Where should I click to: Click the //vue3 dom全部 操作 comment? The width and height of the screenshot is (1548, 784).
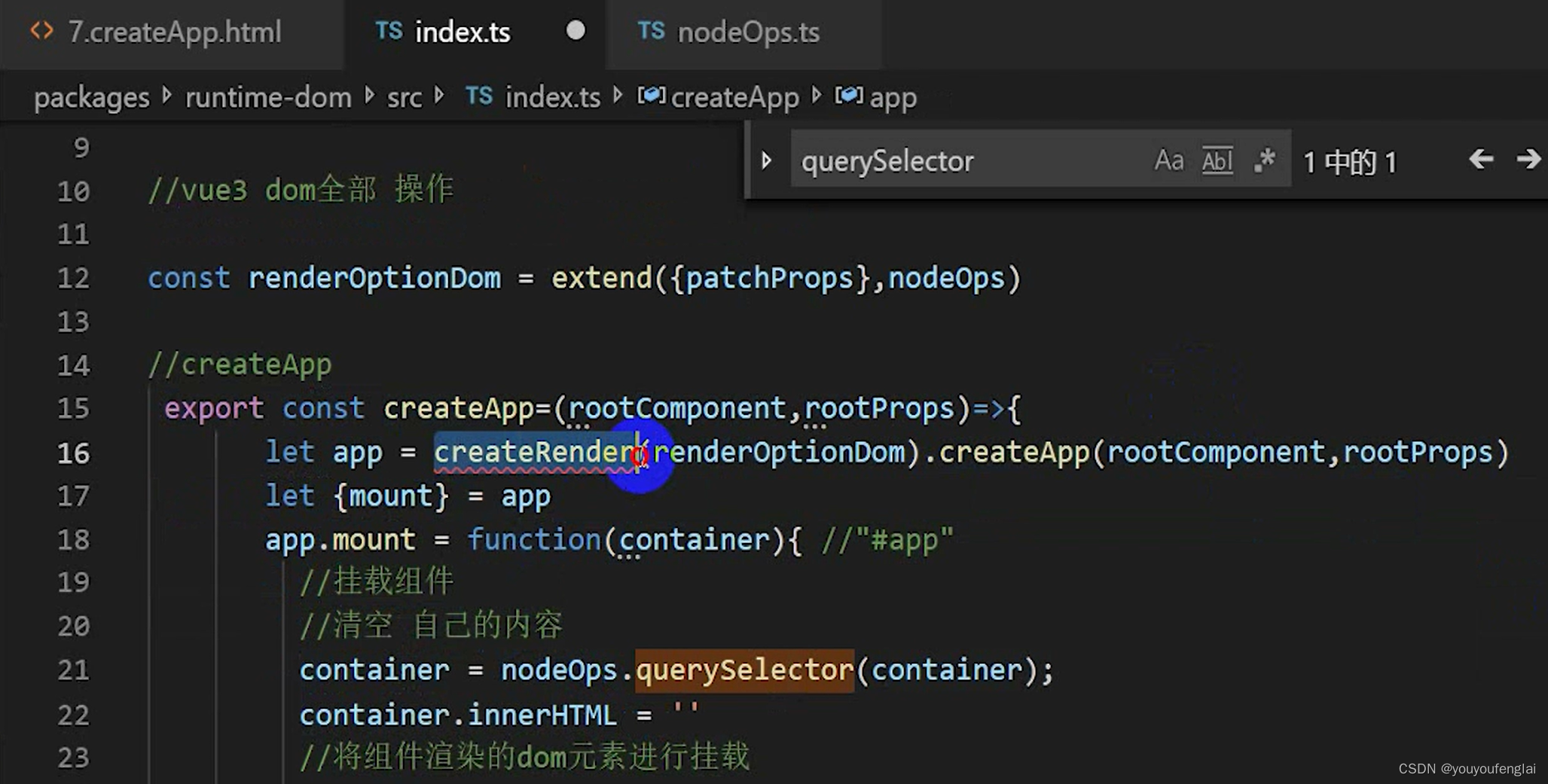(x=301, y=190)
